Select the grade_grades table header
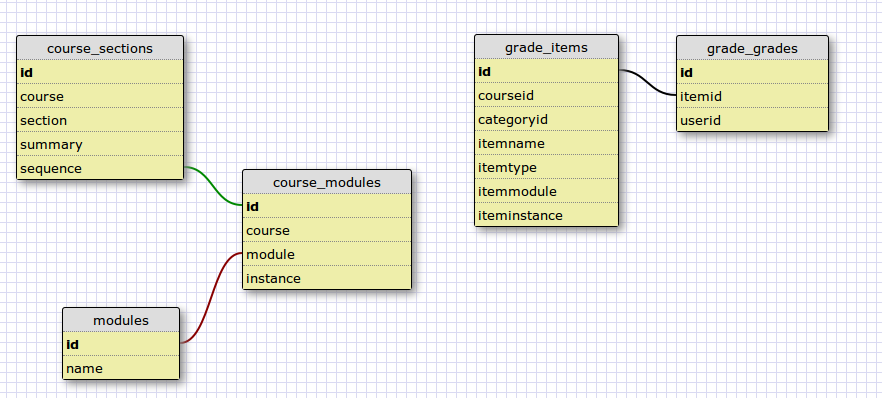Screen dimensions: 882x398 pyautogui.click(x=752, y=48)
